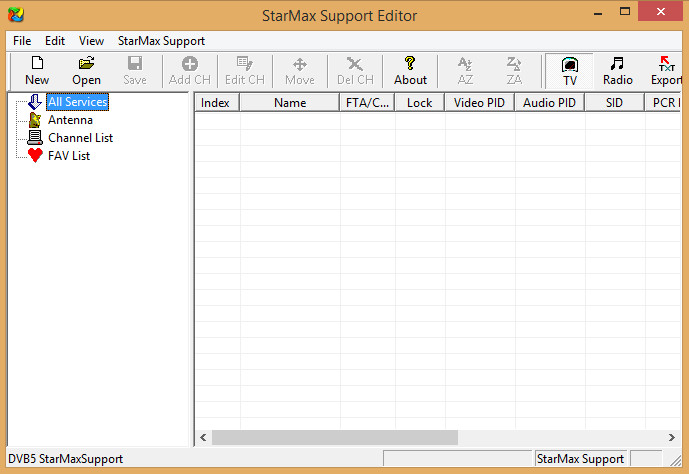Click the Lock column header

pyautogui.click(x=420, y=103)
